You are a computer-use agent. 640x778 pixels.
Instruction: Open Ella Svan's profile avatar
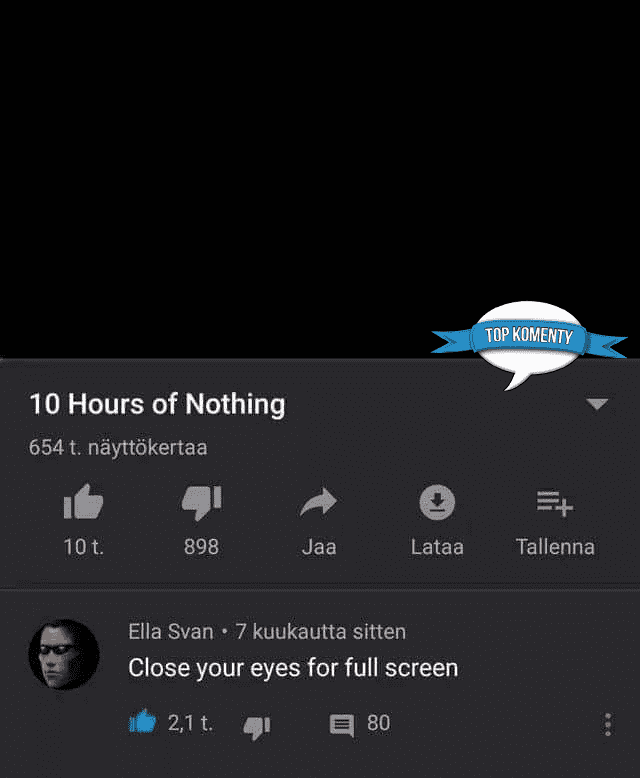click(x=64, y=654)
